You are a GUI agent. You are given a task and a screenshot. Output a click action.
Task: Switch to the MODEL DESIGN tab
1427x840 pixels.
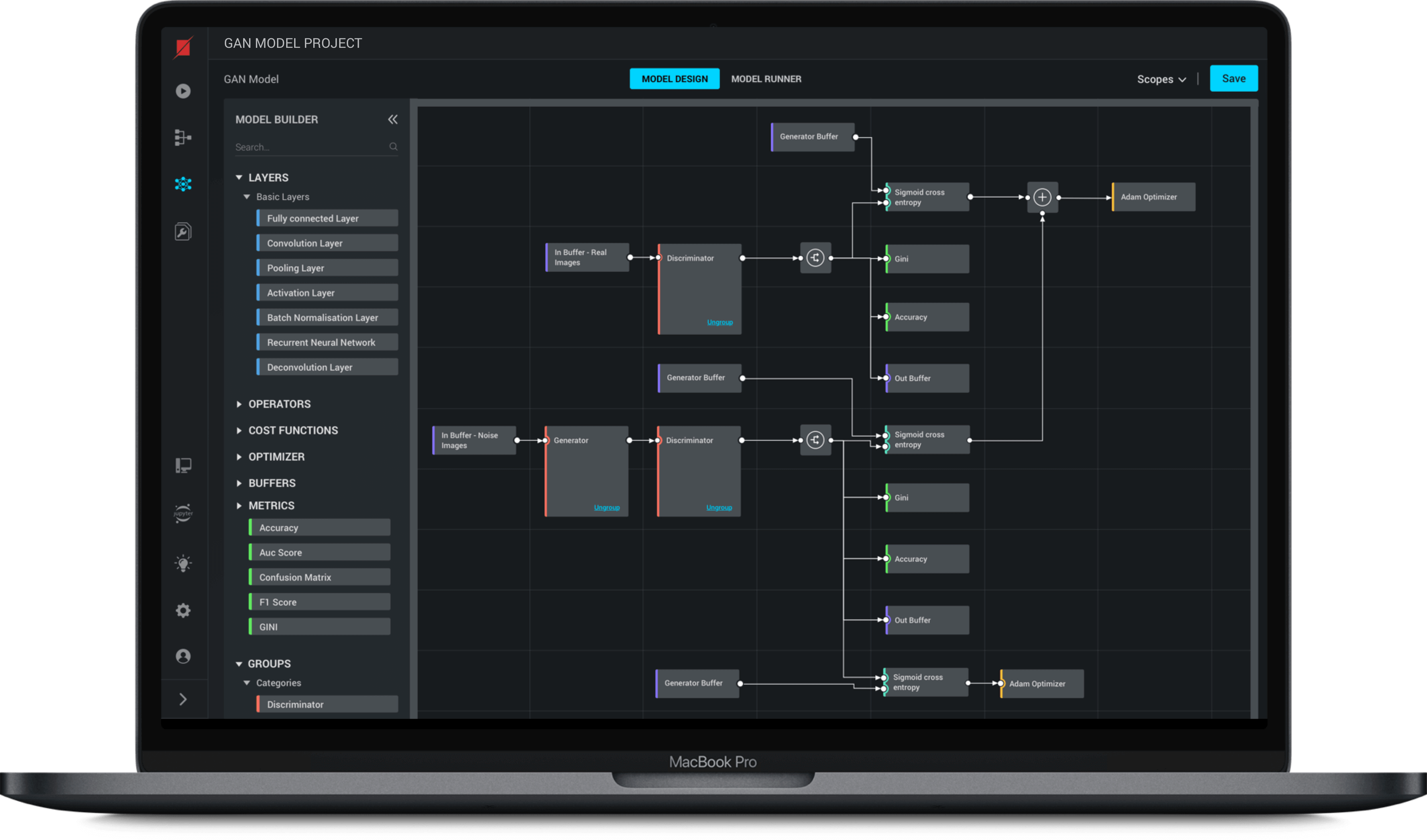(x=674, y=79)
